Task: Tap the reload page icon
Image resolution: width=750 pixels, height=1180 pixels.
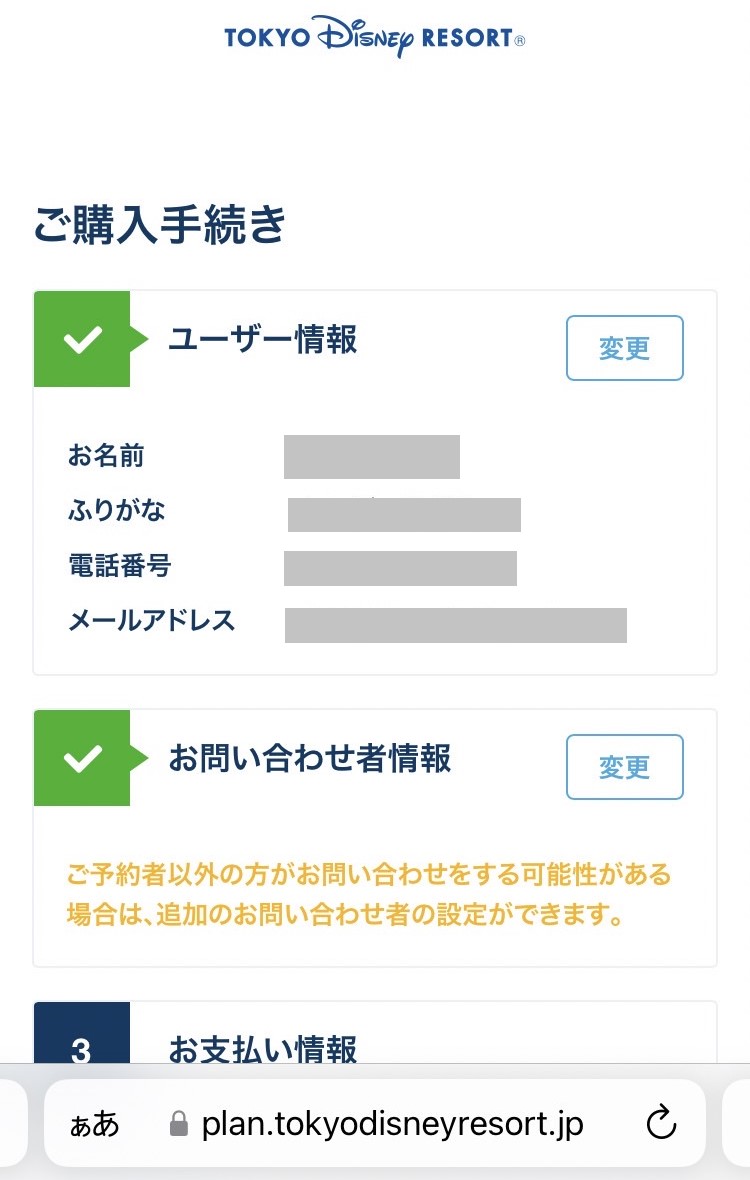Action: (x=661, y=1123)
